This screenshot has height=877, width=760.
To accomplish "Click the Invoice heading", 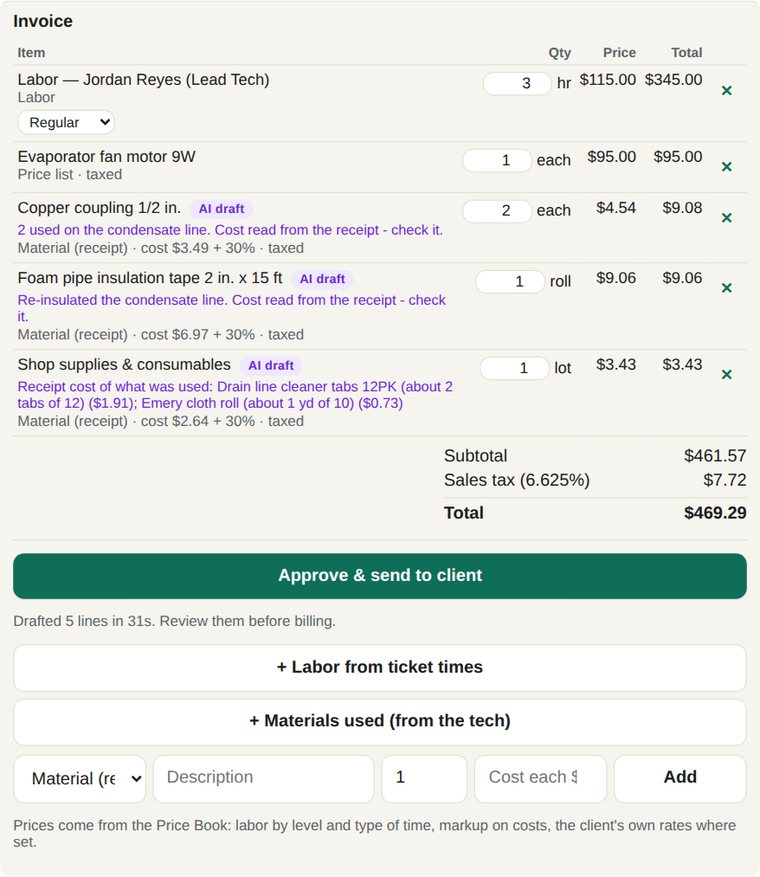I will (x=43, y=21).
